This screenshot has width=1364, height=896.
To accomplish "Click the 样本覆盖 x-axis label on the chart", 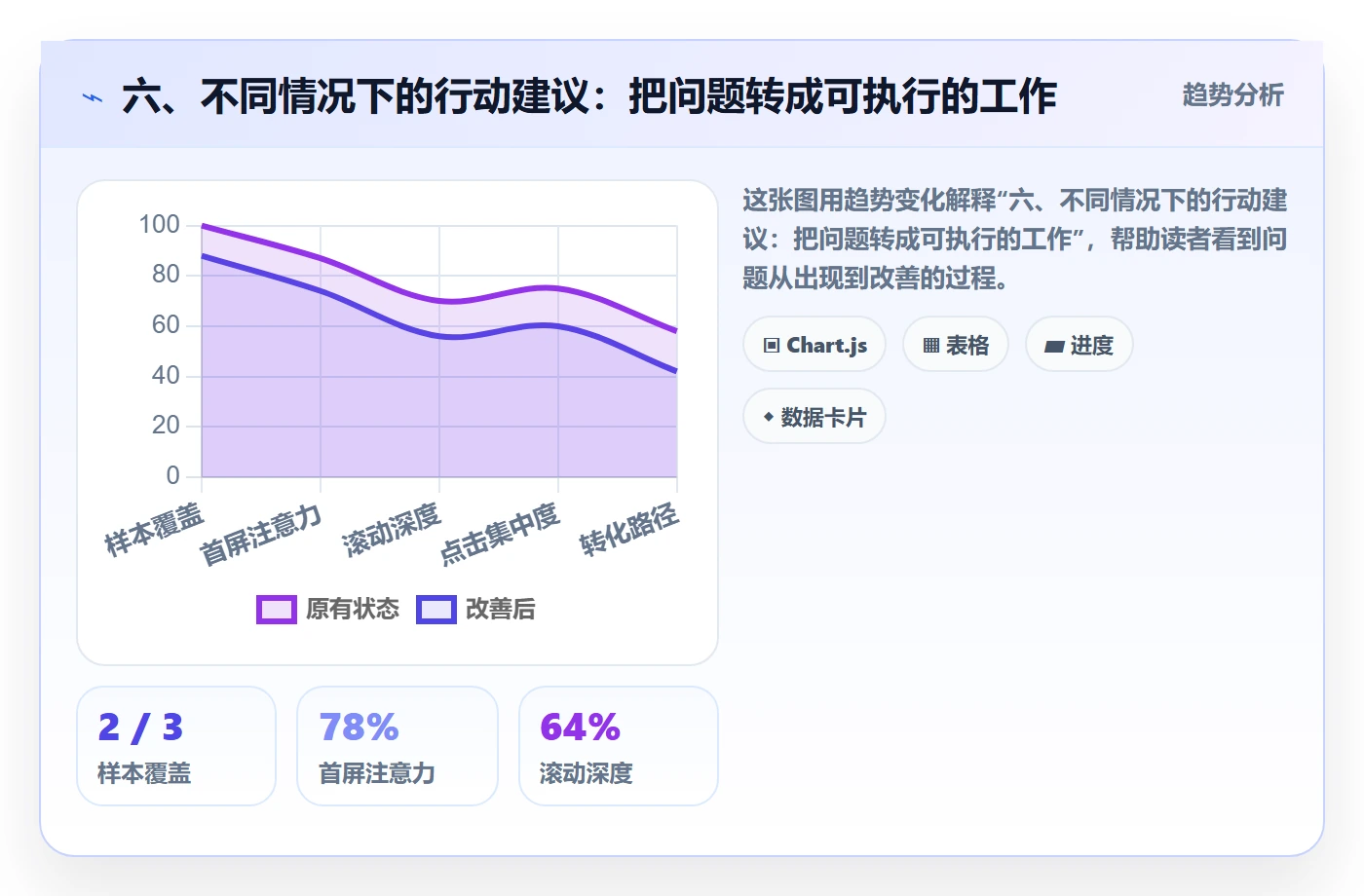I will pos(154,530).
